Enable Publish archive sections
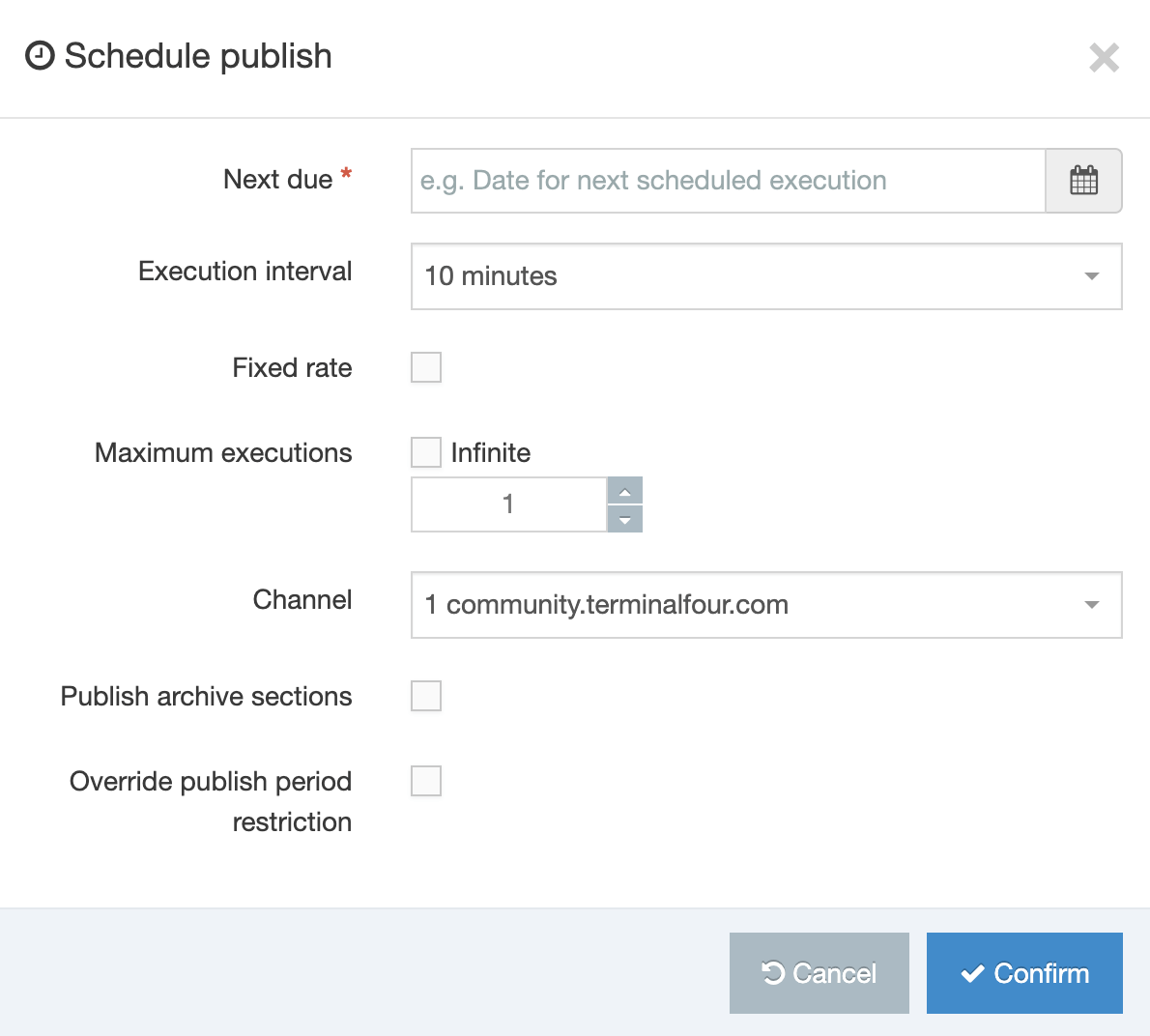This screenshot has height=1036, width=1150. coord(426,696)
